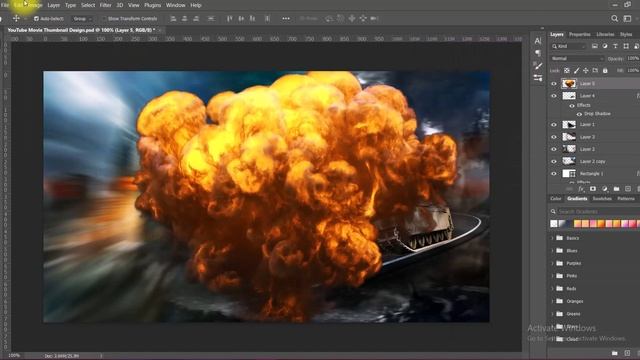Open the Kind layer filter dropdown
Viewport: 640px width, 360px height.
pyautogui.click(x=569, y=47)
